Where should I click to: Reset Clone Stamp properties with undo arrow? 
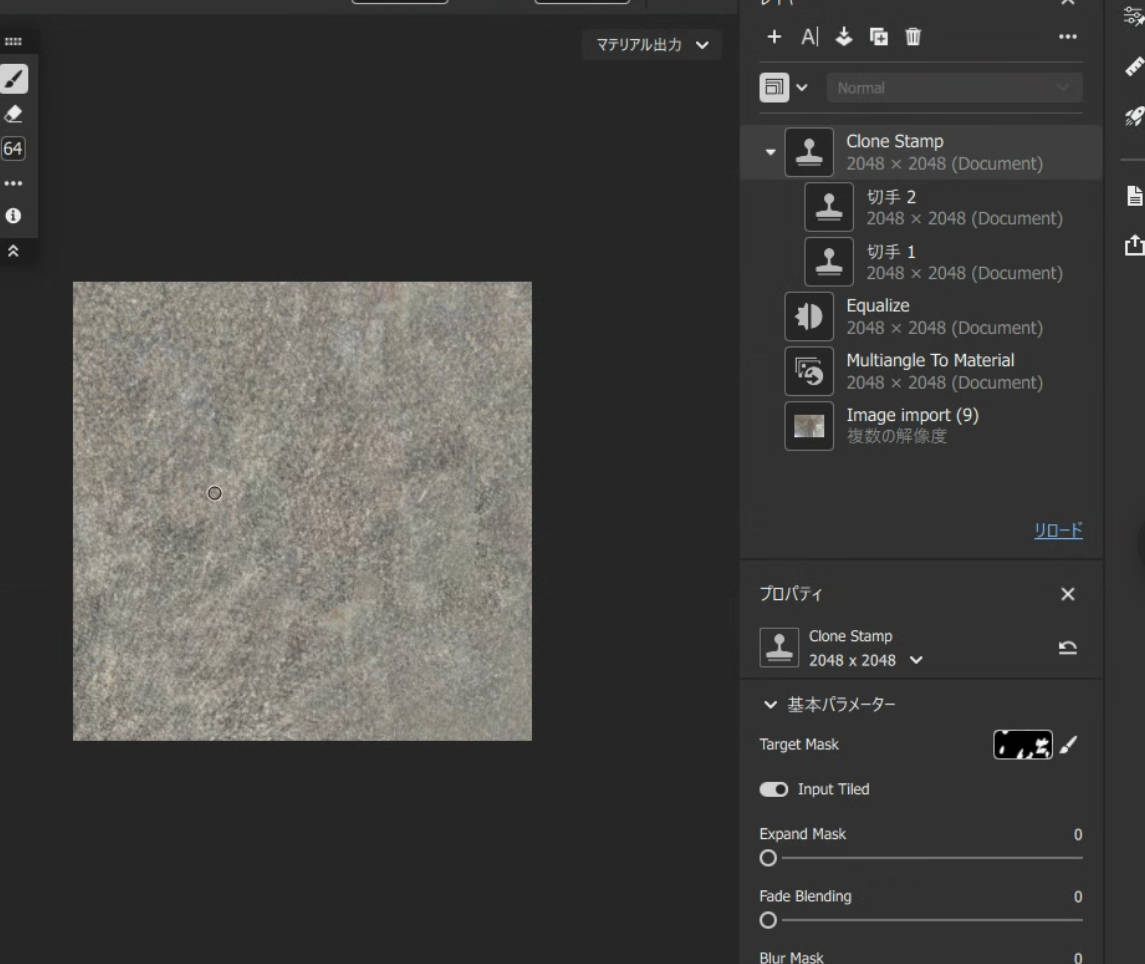click(1068, 648)
